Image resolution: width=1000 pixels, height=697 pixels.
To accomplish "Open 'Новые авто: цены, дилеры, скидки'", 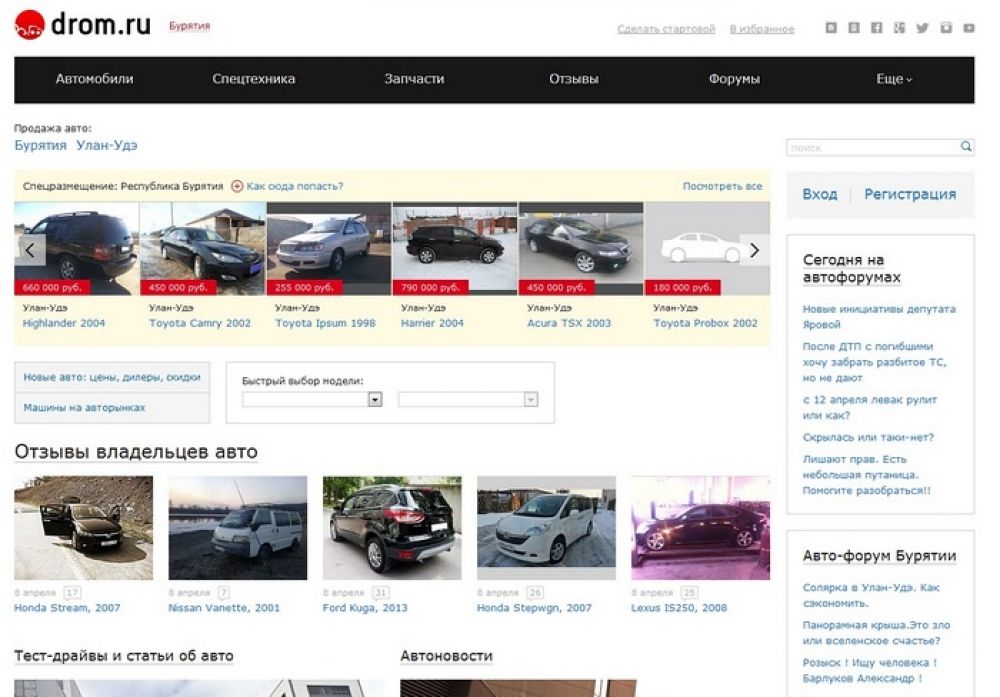I will click(112, 378).
